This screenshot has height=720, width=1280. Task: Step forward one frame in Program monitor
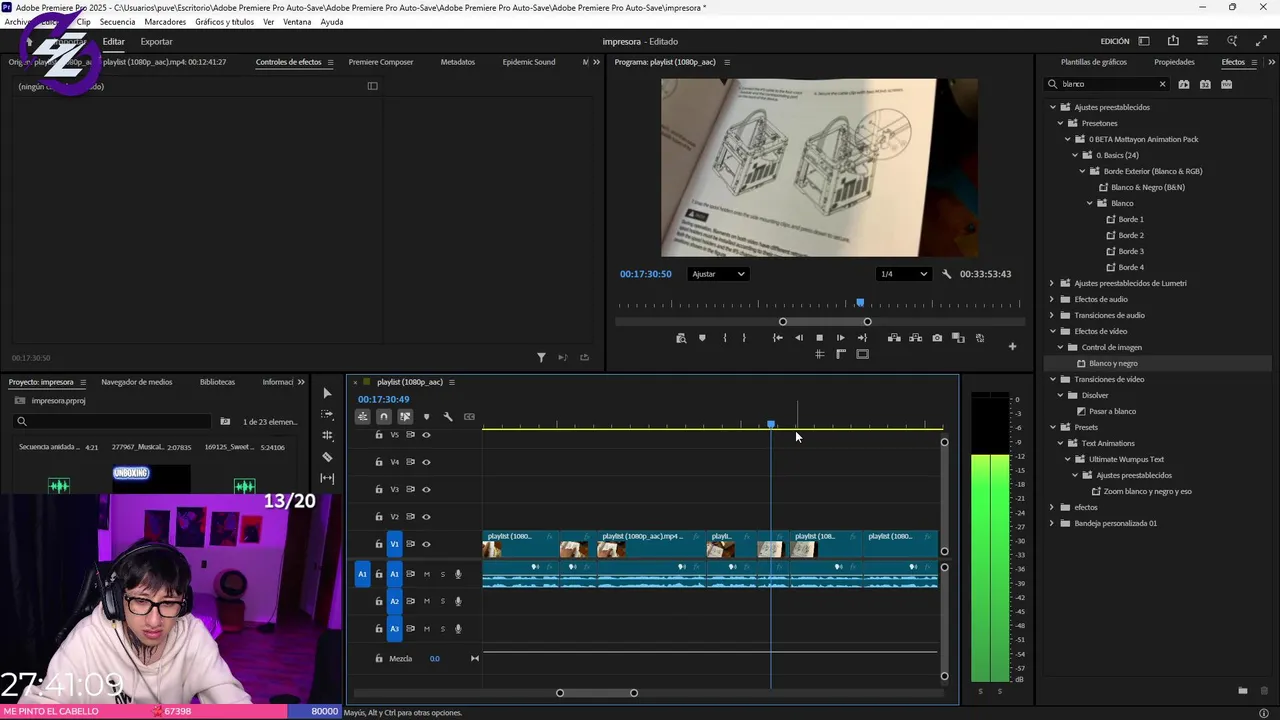click(840, 338)
